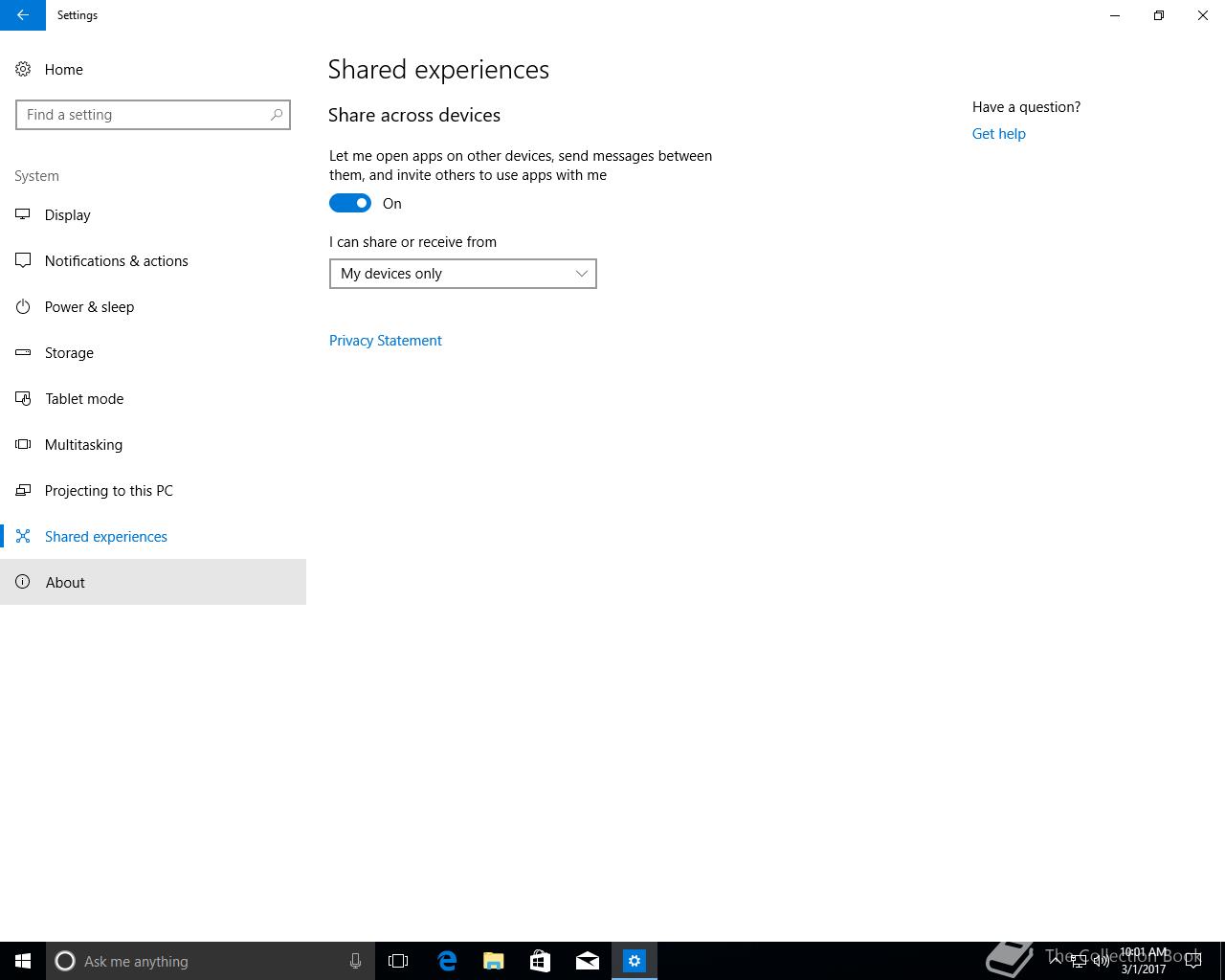Viewport: 1225px width, 980px height.
Task: Open the Multitasking icon in sidebar
Action: click(x=23, y=444)
